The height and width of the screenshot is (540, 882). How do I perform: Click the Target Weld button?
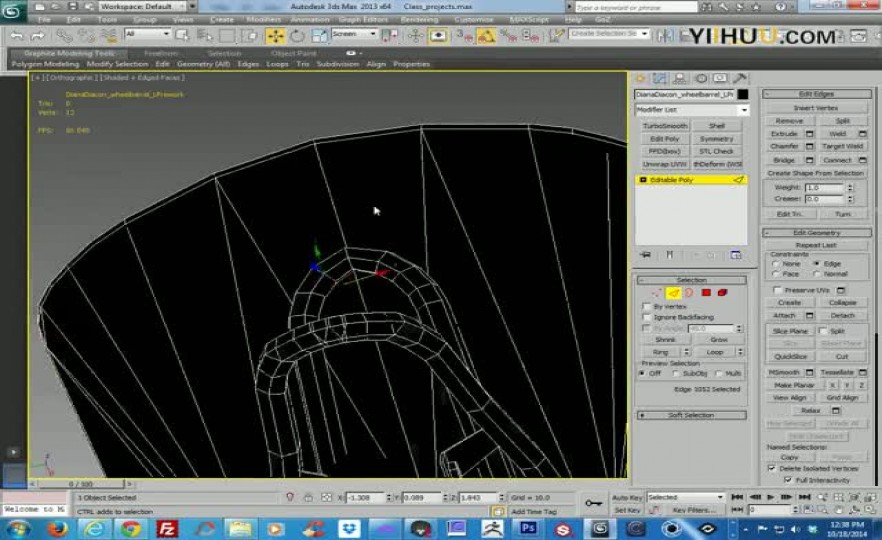coord(842,146)
